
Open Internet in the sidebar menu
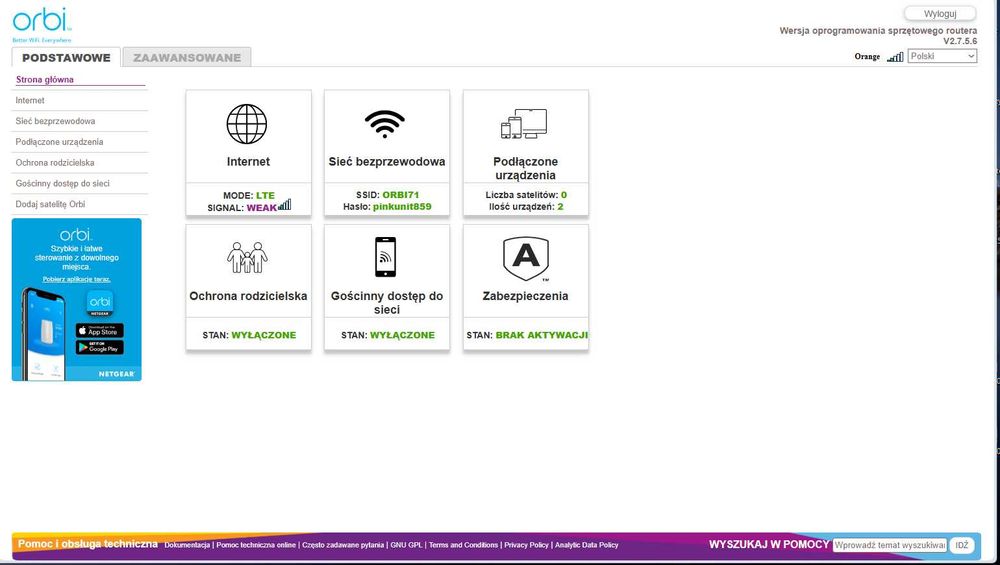(x=30, y=100)
